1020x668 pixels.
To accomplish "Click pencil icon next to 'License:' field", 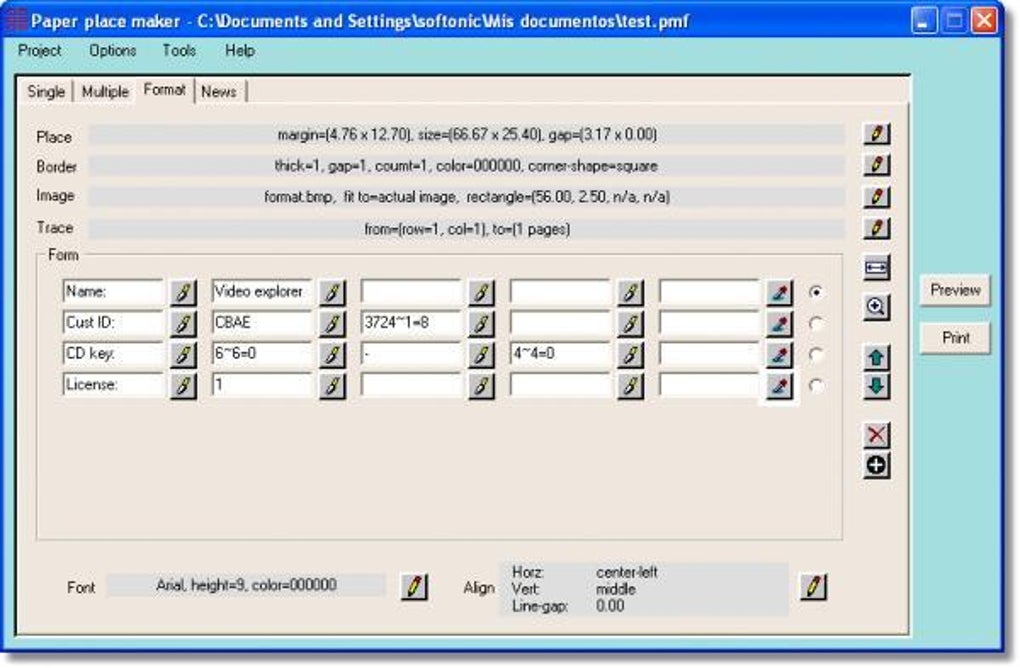I will [x=183, y=386].
